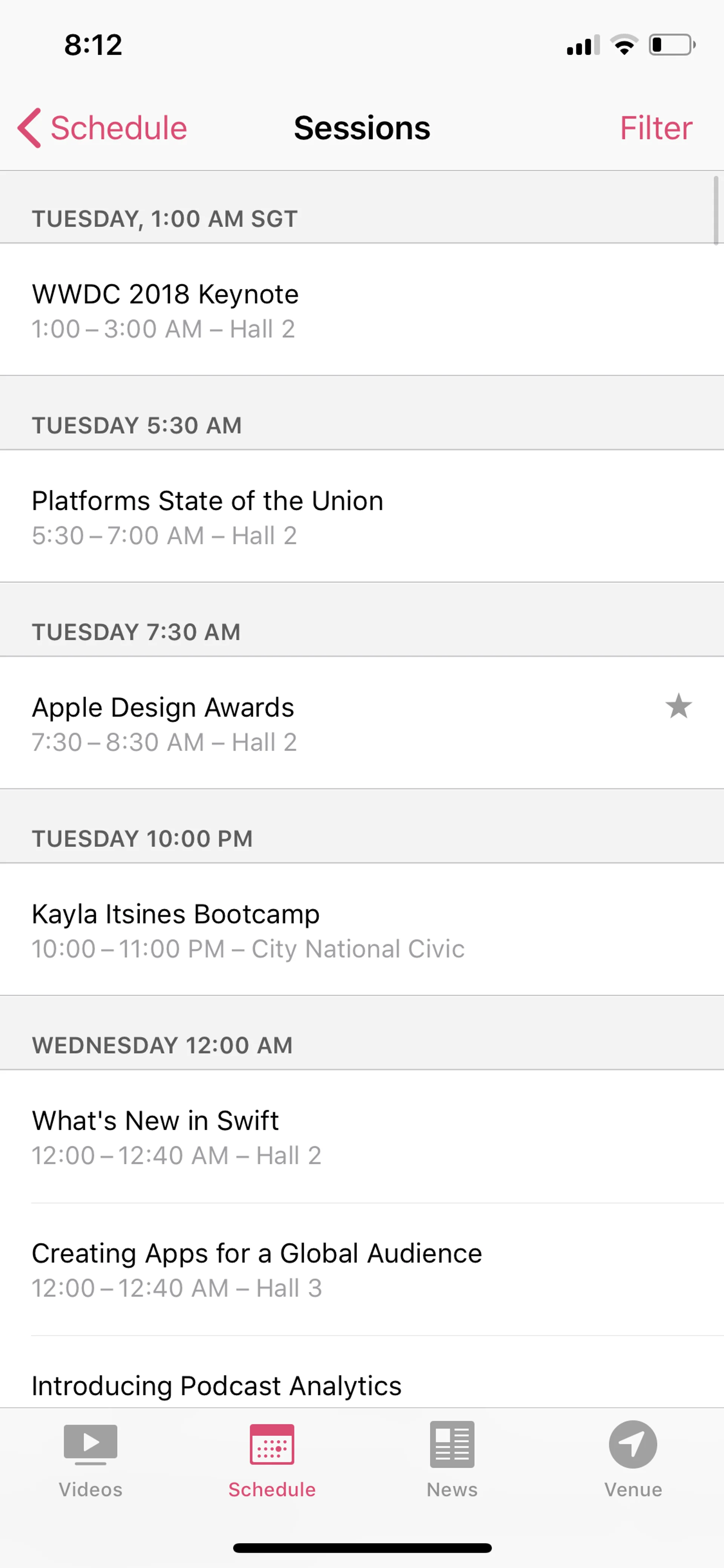The height and width of the screenshot is (1568, 724).
Task: Go back to Schedule
Action: point(119,128)
